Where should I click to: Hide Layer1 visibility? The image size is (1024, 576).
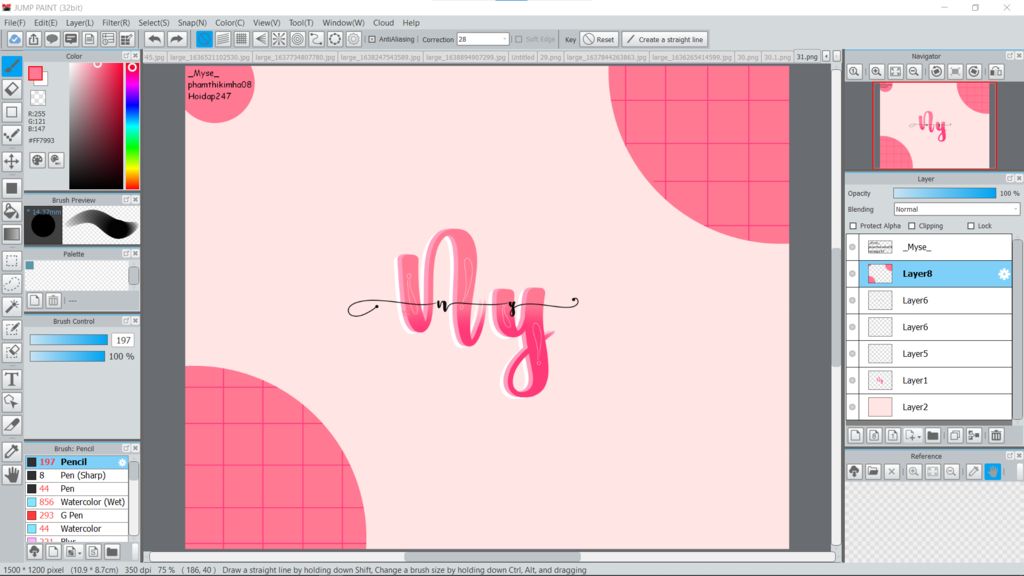point(852,380)
